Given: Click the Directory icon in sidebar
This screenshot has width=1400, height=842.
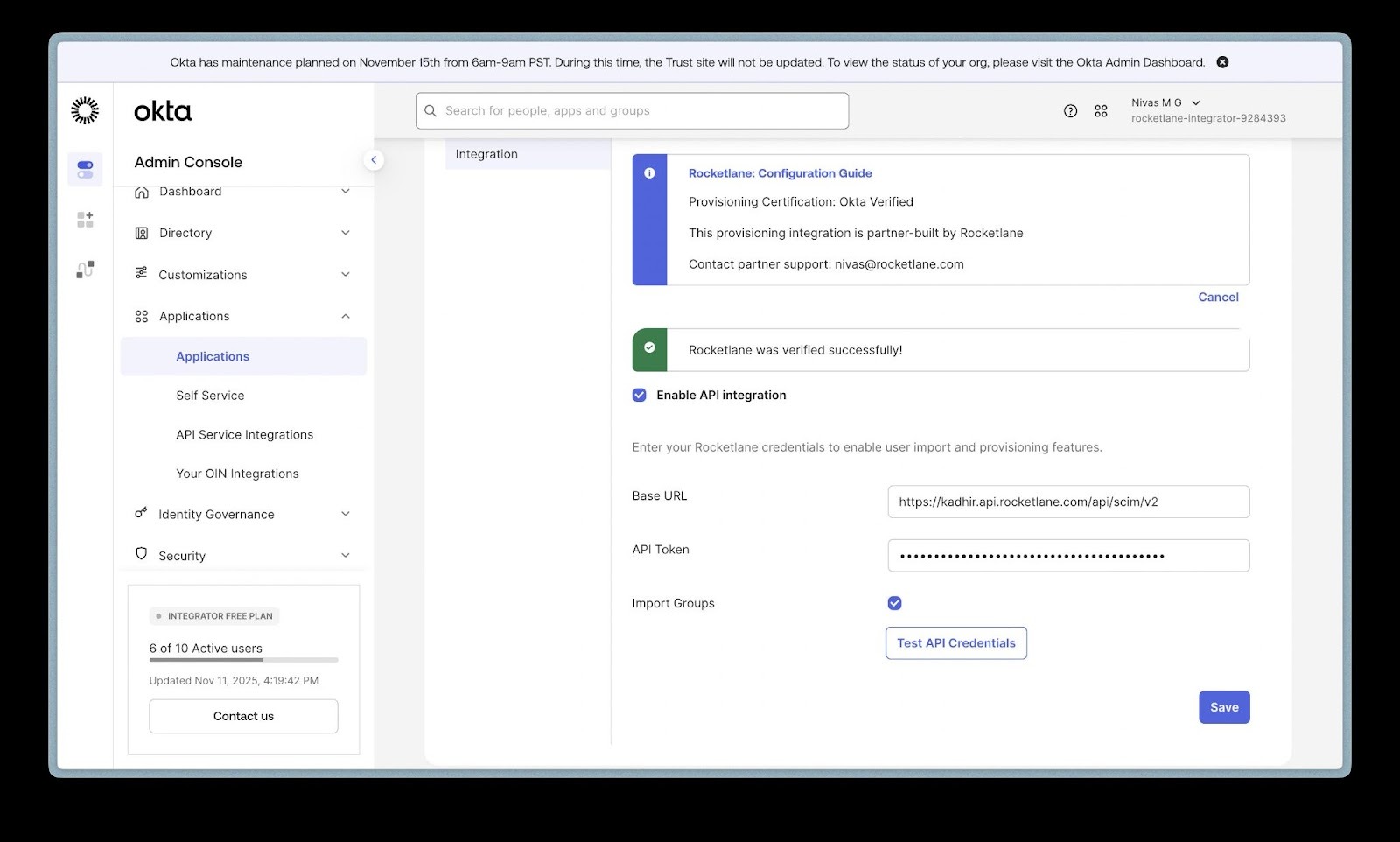Looking at the screenshot, I should coord(142,233).
